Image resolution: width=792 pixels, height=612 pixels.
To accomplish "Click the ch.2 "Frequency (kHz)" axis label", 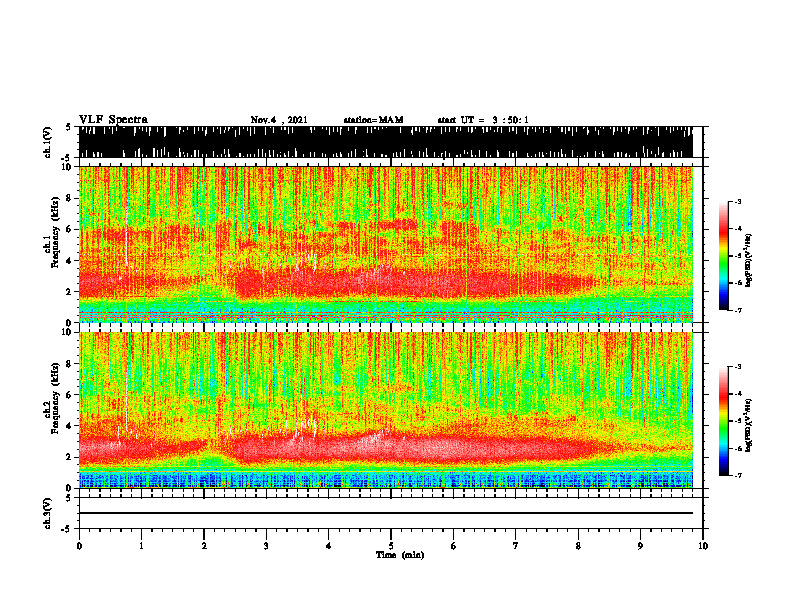I will 55,398.
